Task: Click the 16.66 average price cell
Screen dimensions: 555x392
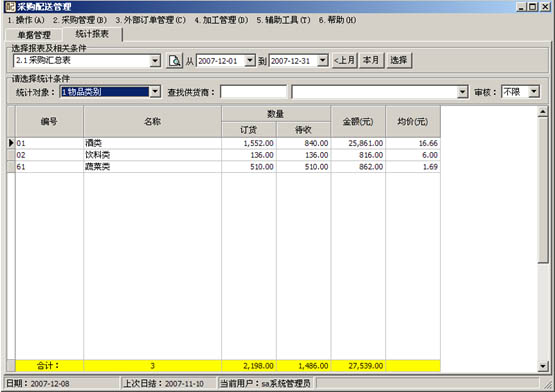Action: (x=413, y=143)
